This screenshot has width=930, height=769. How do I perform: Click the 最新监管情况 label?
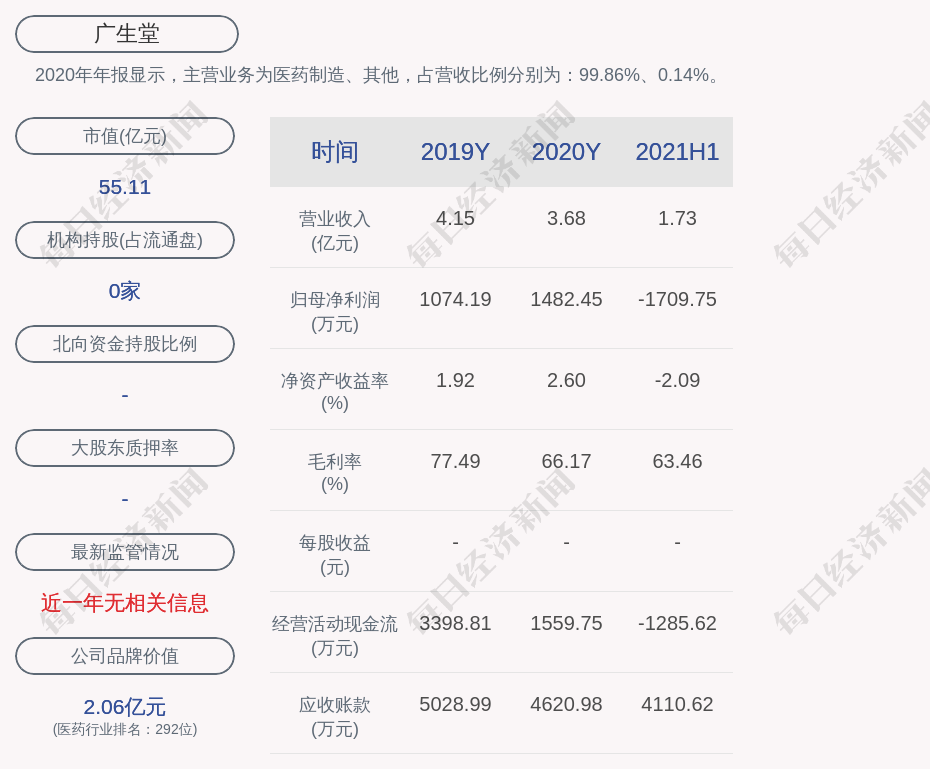(x=125, y=552)
